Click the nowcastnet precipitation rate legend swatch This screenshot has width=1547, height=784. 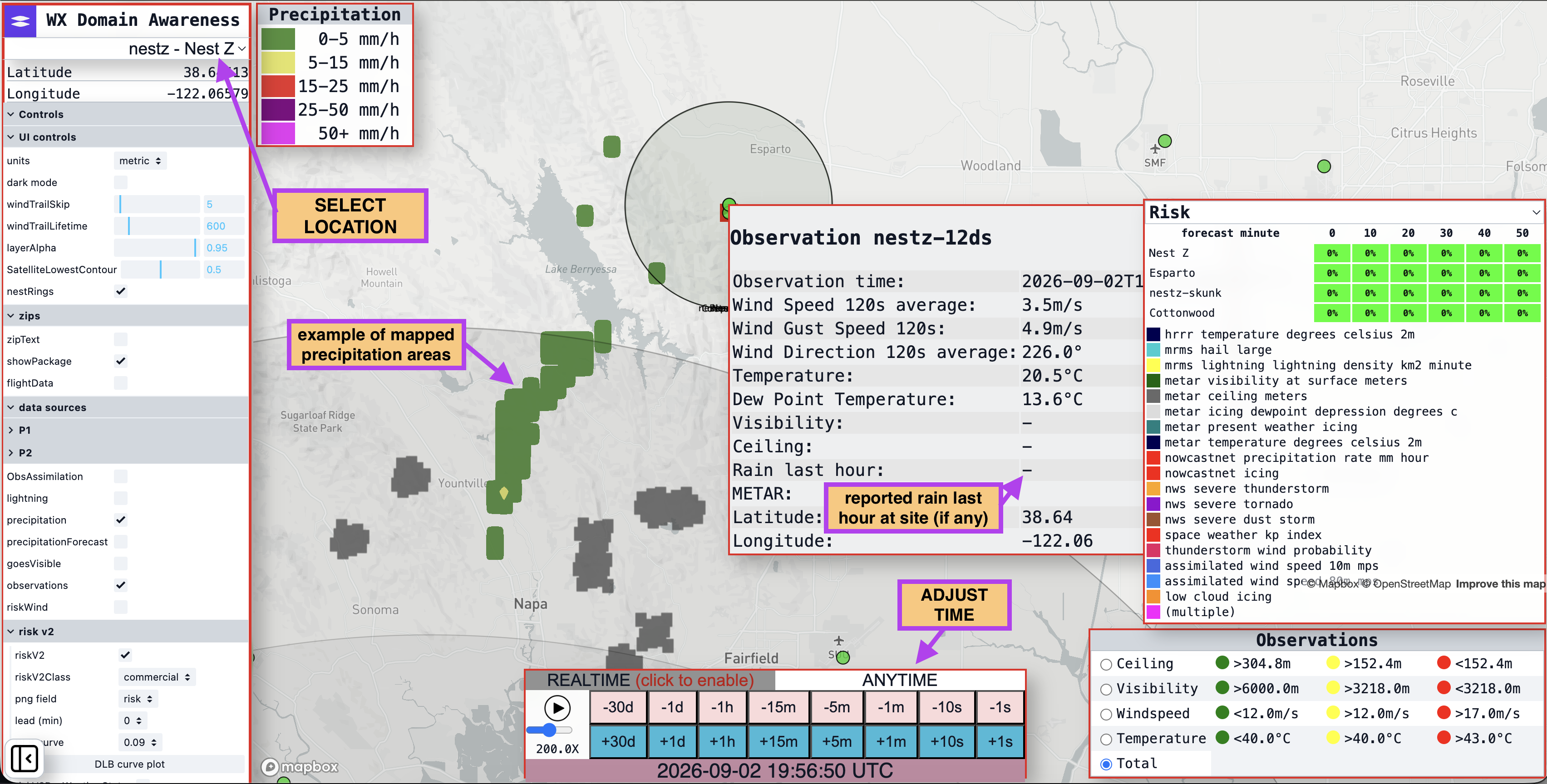click(1153, 458)
